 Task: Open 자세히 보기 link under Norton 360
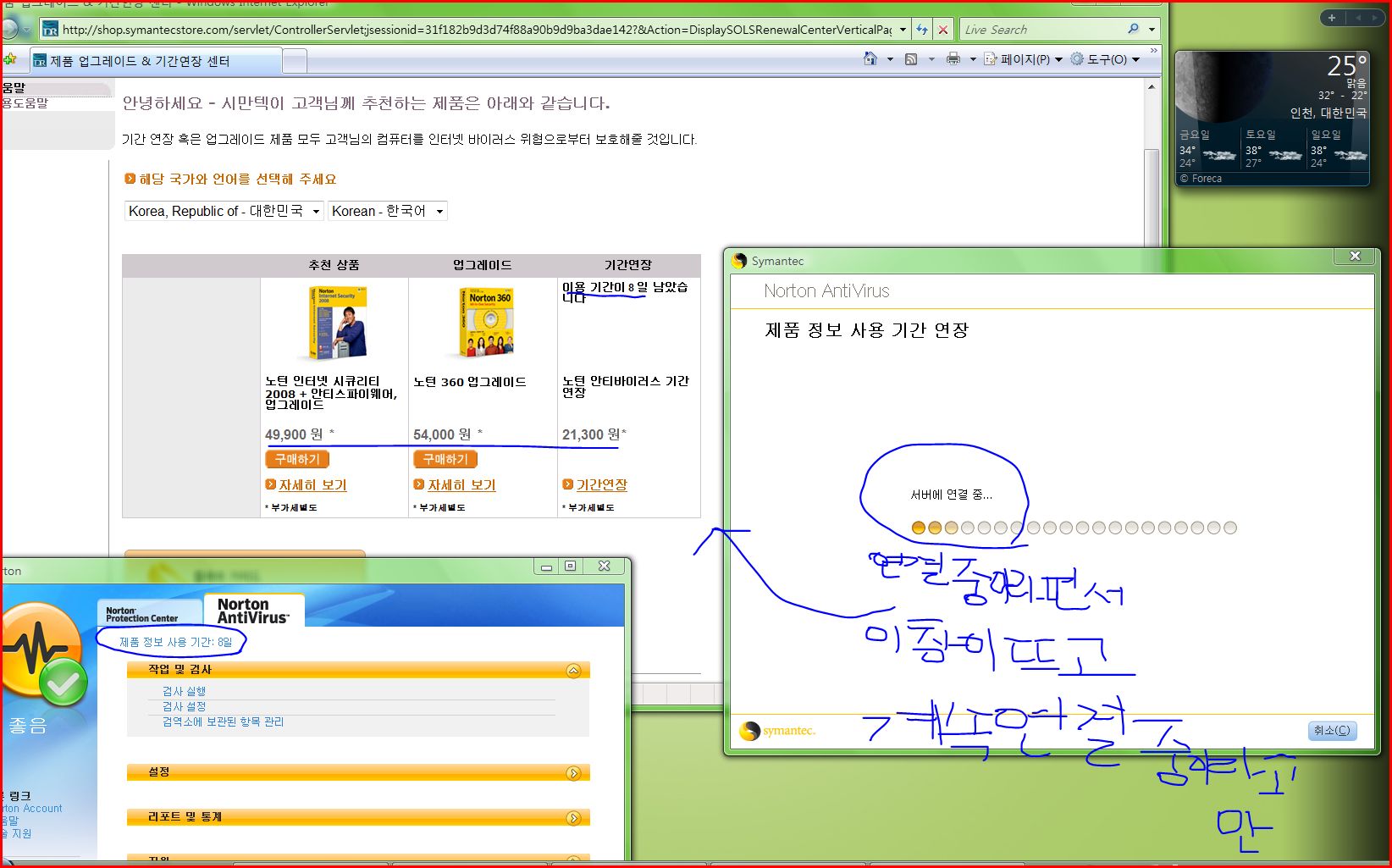461,485
